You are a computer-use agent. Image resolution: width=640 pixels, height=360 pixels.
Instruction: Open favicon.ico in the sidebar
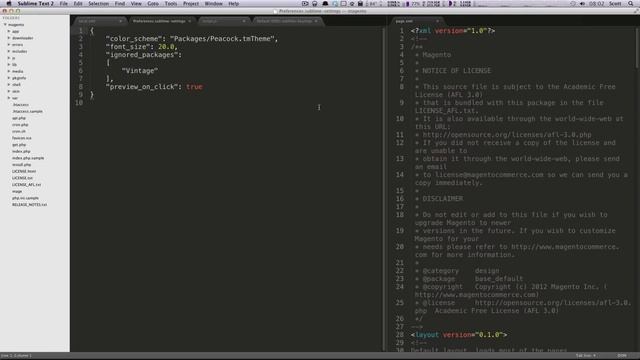(x=22, y=138)
